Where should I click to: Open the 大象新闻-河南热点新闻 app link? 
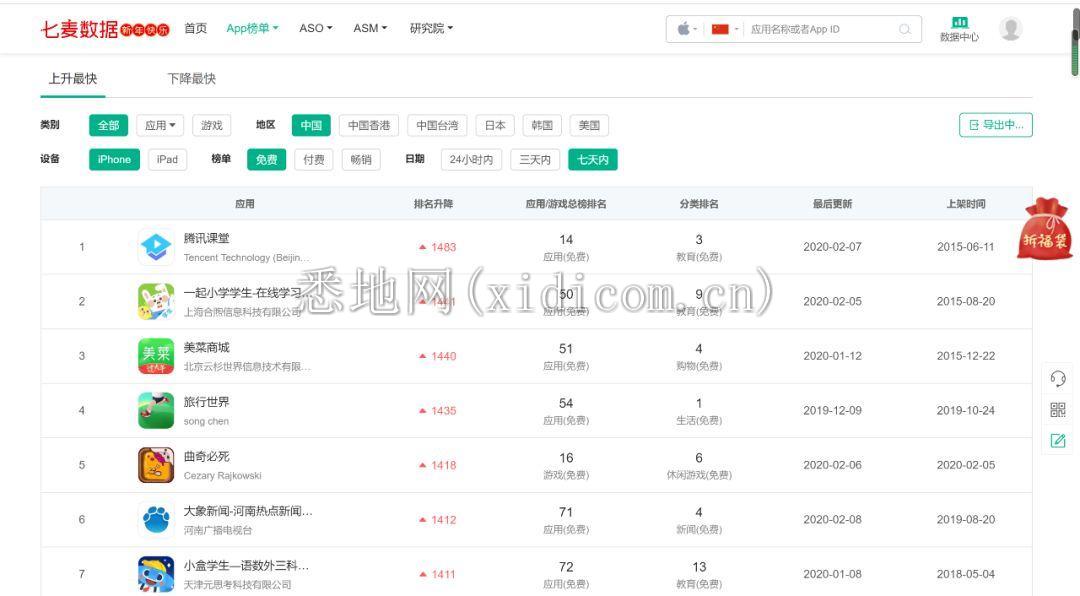[x=248, y=511]
